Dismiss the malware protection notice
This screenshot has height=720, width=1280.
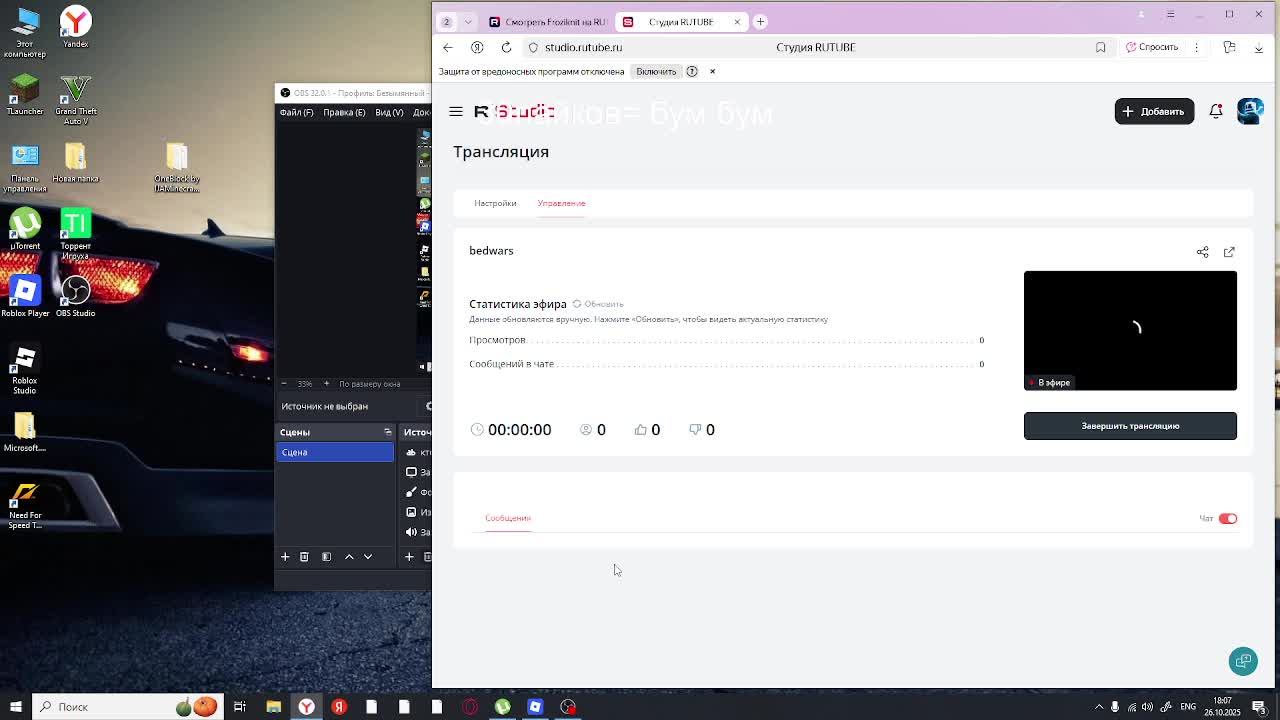(x=712, y=71)
